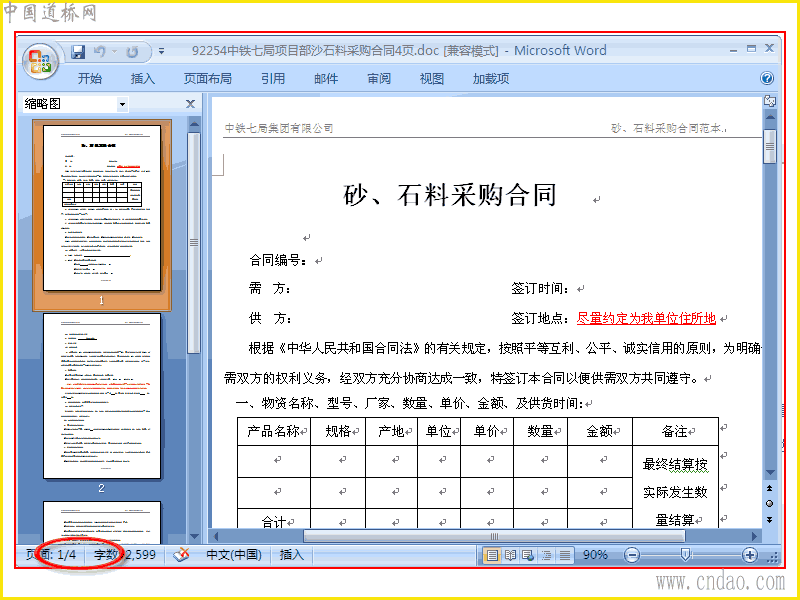Open the undo history dropdown arrow
The width and height of the screenshot is (800, 600).
click(114, 52)
